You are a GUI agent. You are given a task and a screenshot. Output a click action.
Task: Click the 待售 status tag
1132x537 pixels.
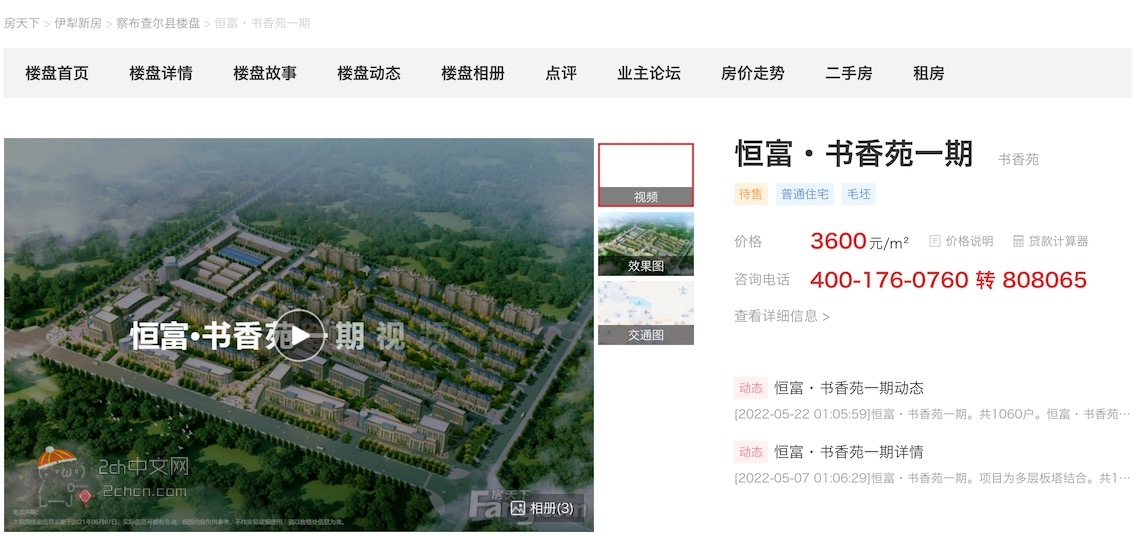click(x=751, y=194)
